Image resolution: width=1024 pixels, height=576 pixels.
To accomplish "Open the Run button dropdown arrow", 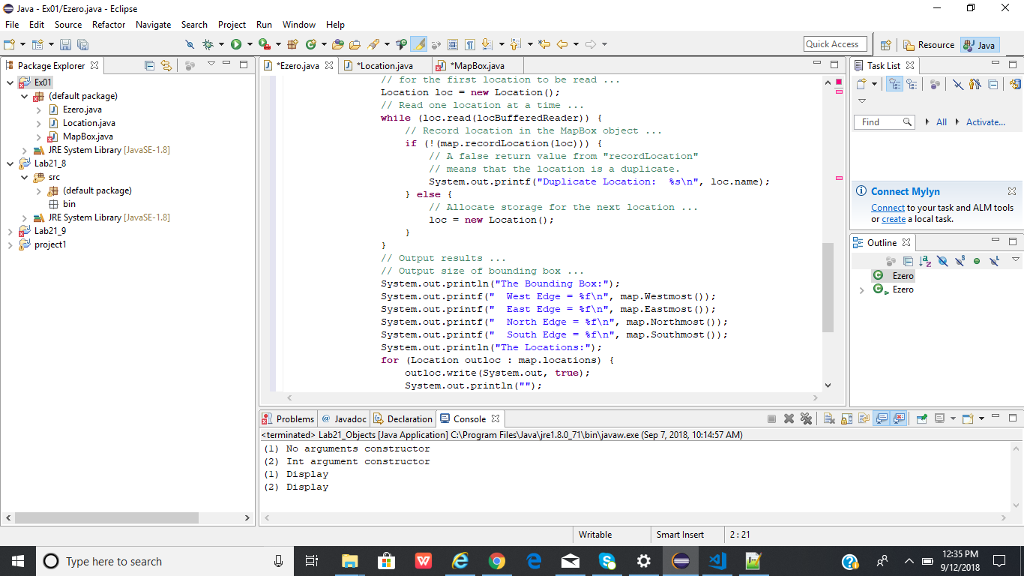I will (248, 44).
